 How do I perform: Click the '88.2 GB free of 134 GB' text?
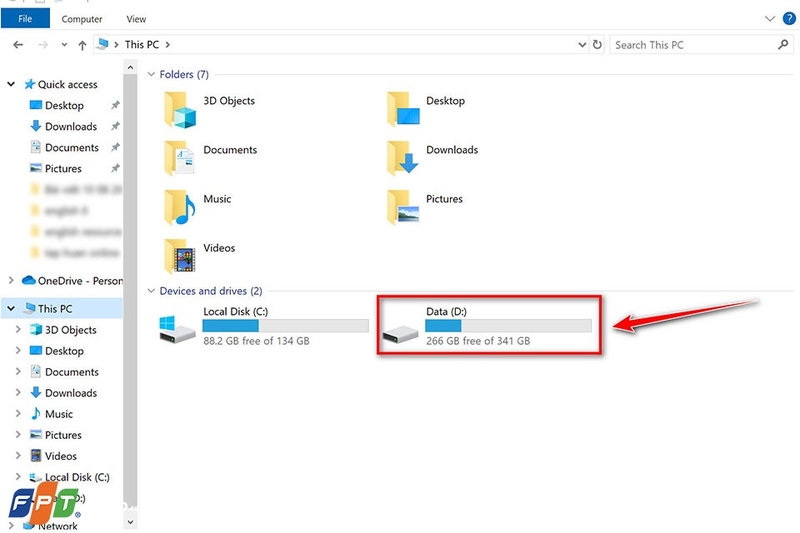coord(257,341)
